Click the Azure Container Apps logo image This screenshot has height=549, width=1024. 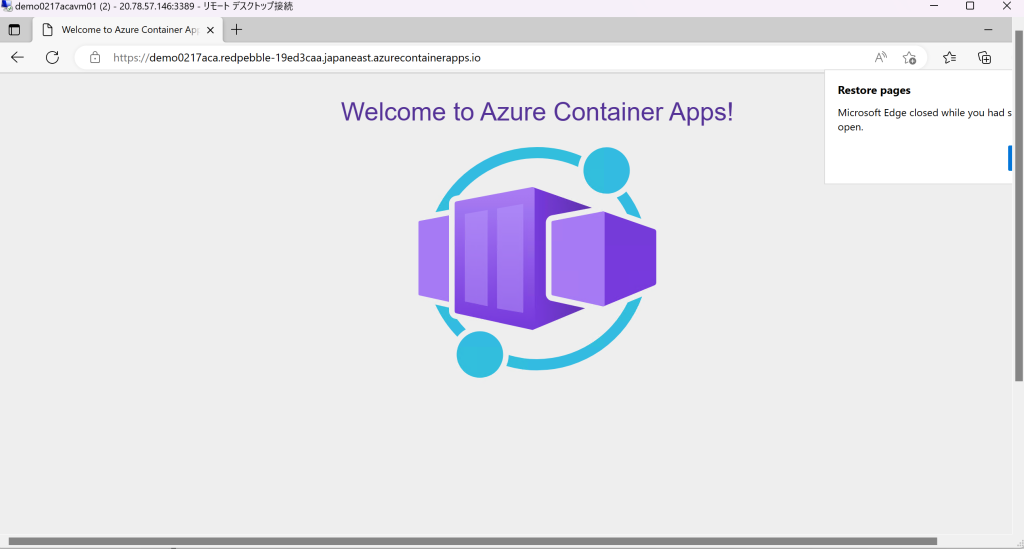(x=537, y=261)
